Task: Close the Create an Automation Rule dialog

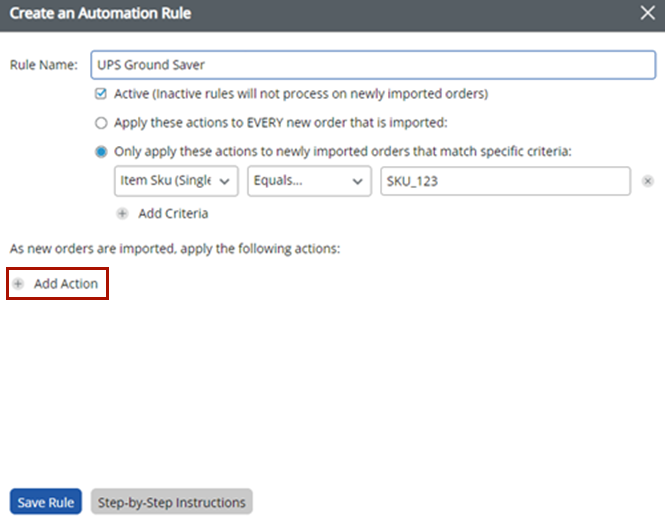Action: 647,14
